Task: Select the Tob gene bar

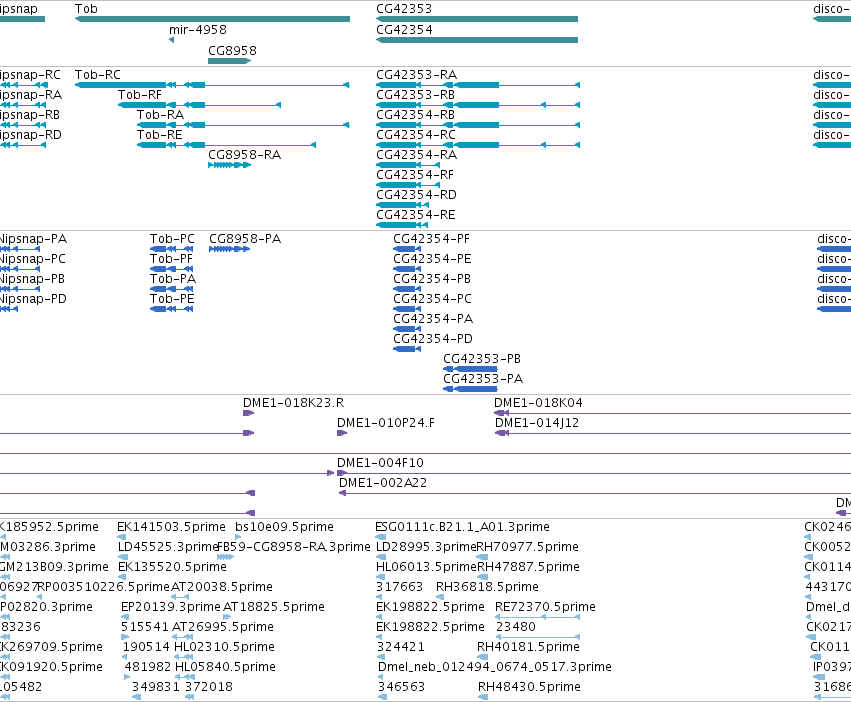Action: [212, 19]
